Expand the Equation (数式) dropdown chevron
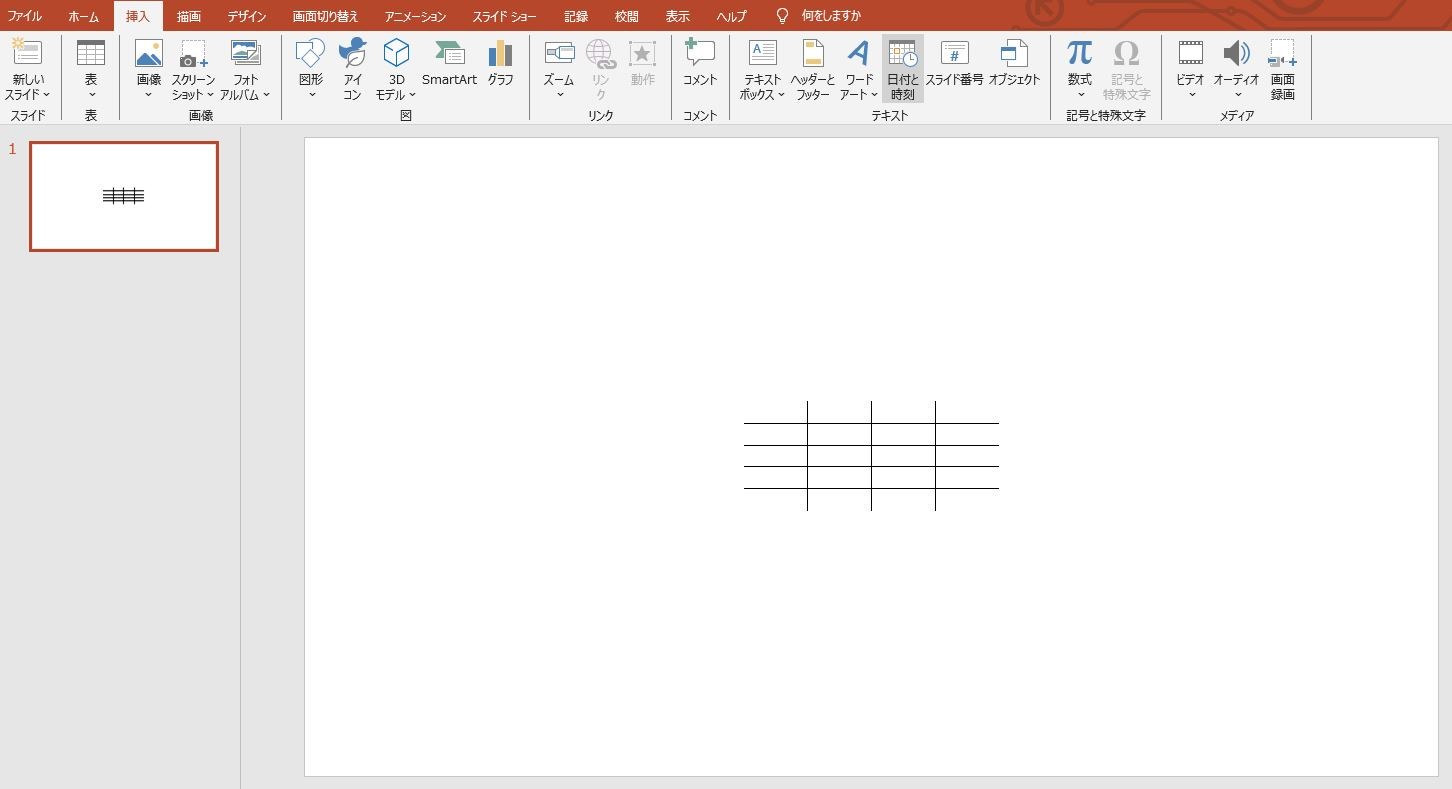The width and height of the screenshot is (1452, 789). pos(1080,95)
